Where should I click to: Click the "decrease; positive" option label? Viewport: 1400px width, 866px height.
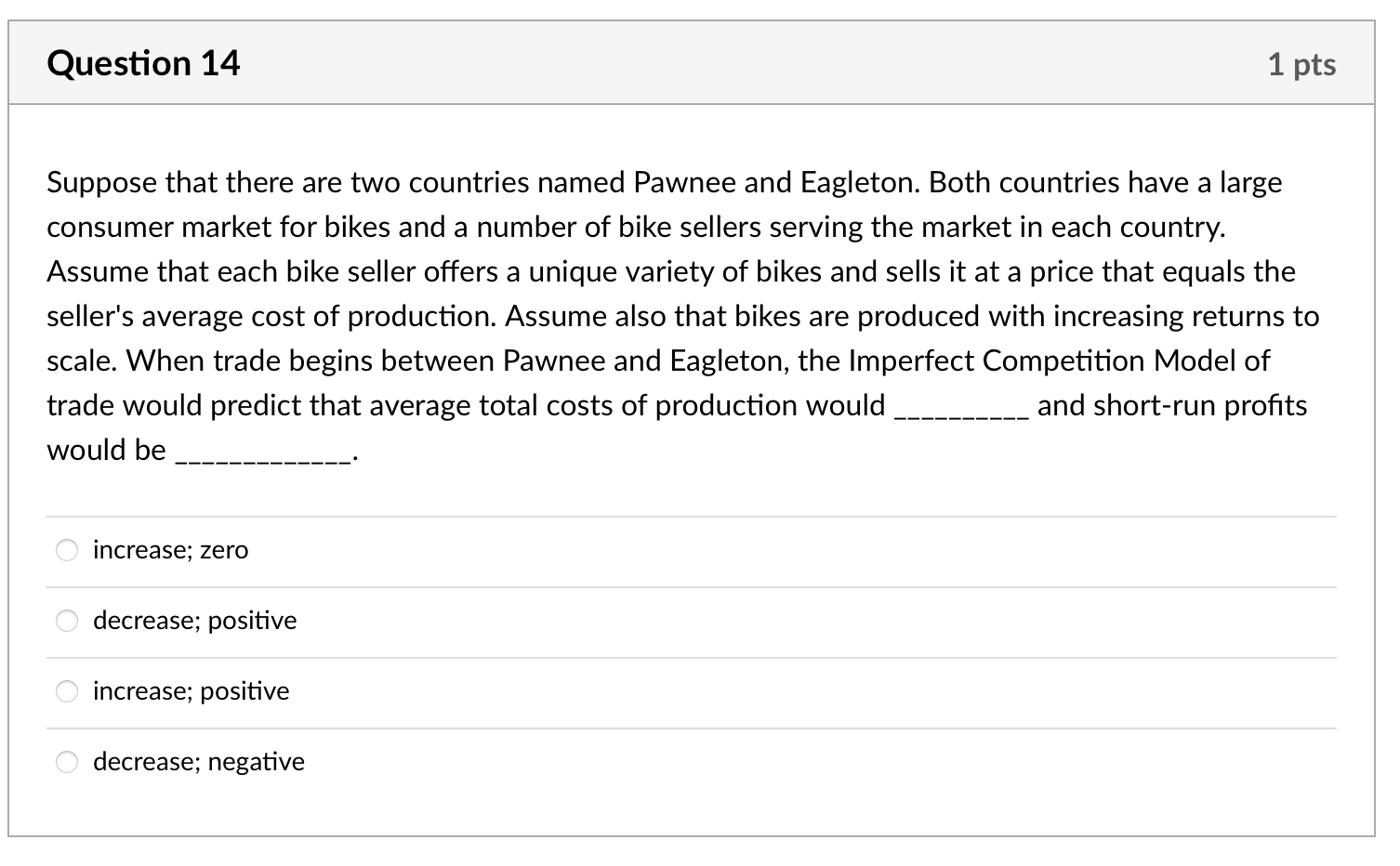click(194, 621)
